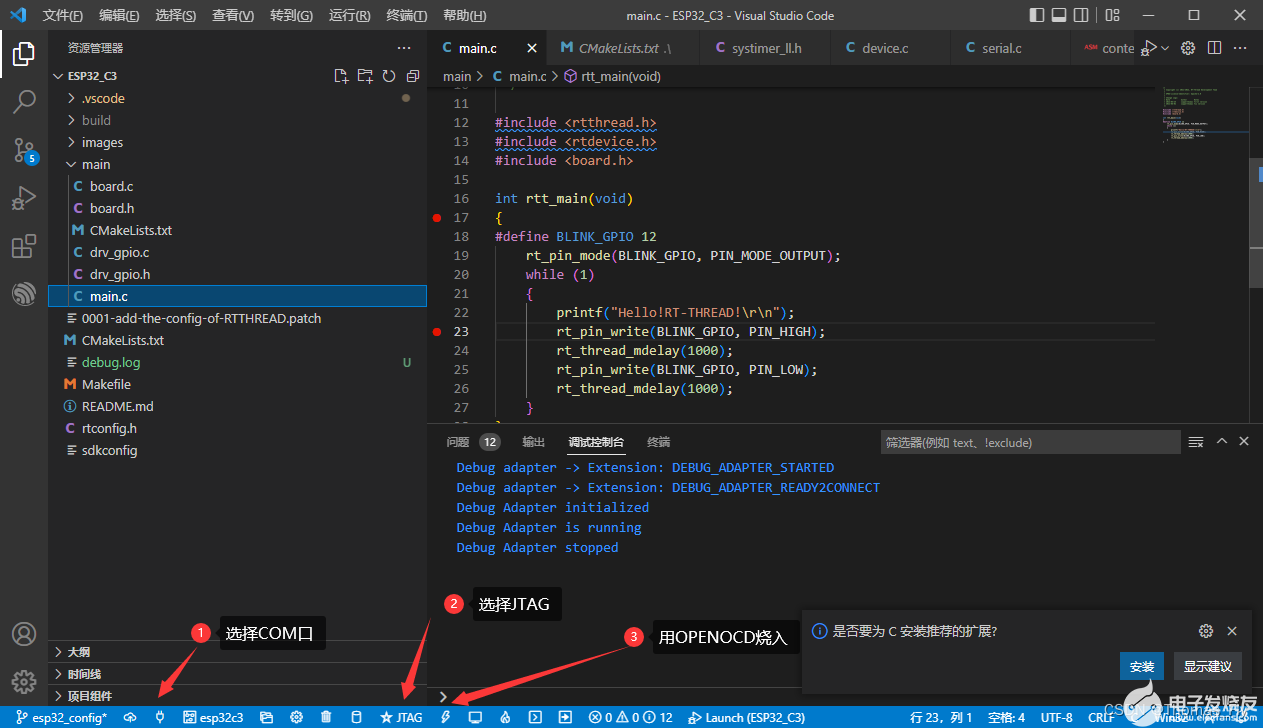Image resolution: width=1263 pixels, height=728 pixels.
Task: Collapse the main folder
Action: (96, 164)
